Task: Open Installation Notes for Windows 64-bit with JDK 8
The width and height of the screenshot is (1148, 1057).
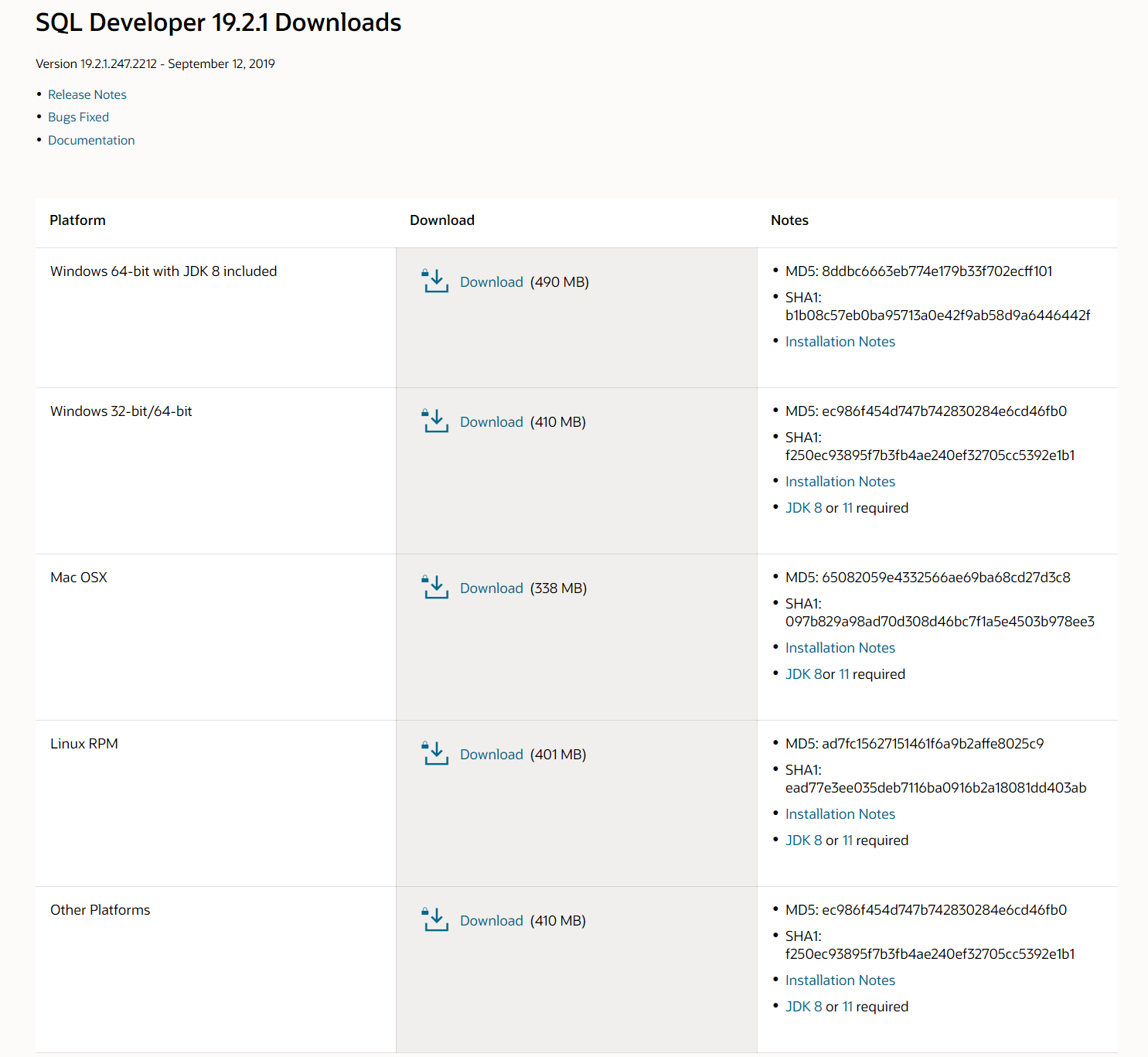Action: (840, 342)
